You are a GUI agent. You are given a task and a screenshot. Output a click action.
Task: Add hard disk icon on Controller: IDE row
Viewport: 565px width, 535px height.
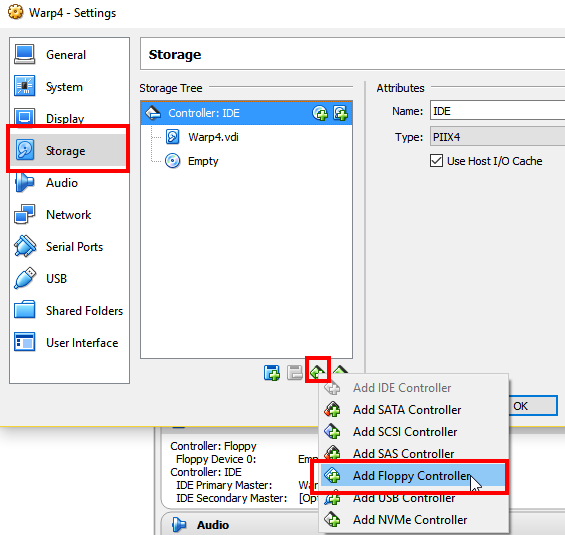click(x=341, y=113)
